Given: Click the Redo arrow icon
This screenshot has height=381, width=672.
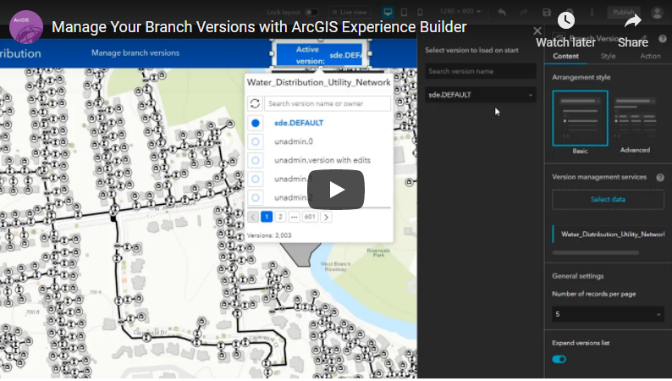Looking at the screenshot, I should click(524, 12).
